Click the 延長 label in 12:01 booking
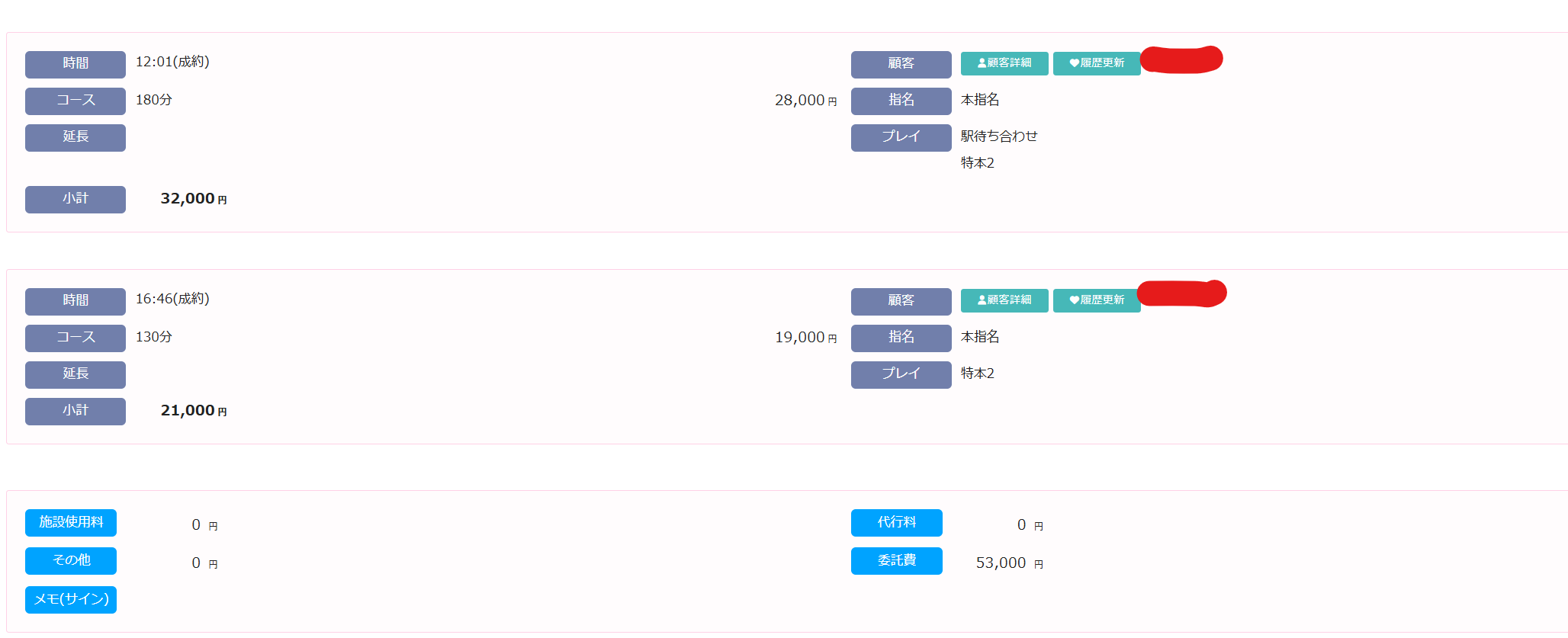The width and height of the screenshot is (1568, 638). click(x=76, y=137)
